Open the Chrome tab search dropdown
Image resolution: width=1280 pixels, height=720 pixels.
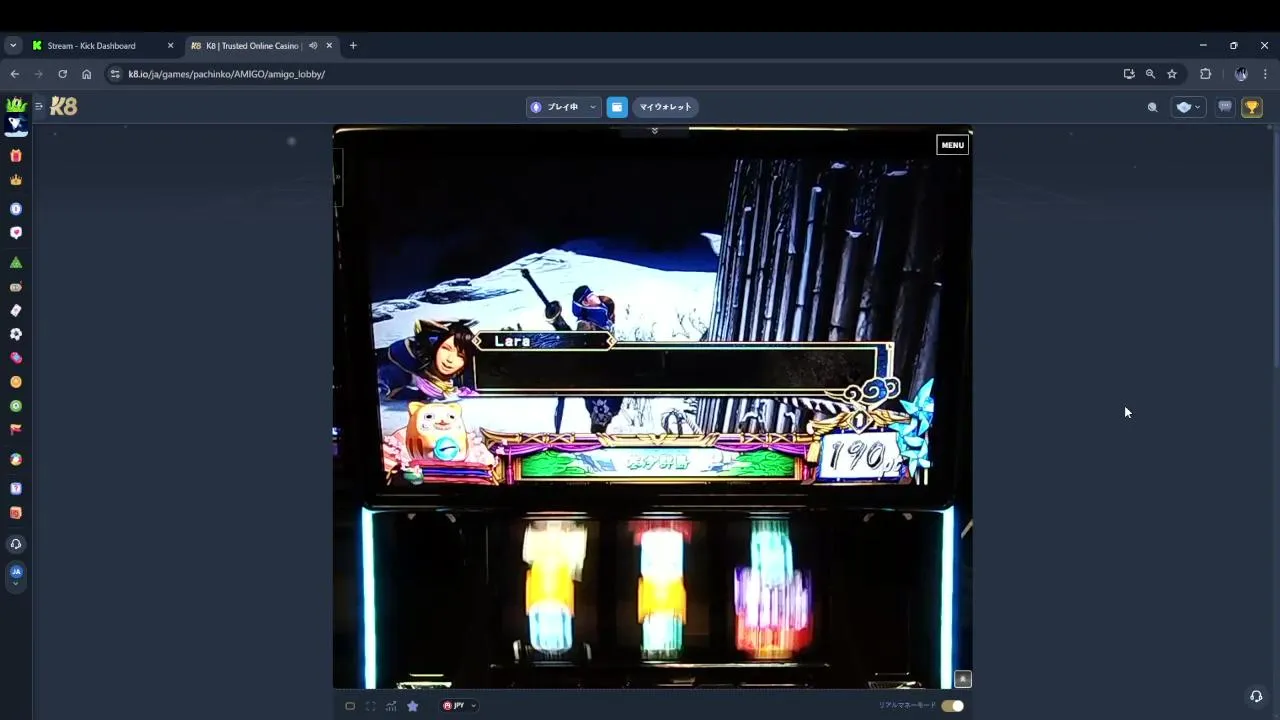pyautogui.click(x=13, y=46)
